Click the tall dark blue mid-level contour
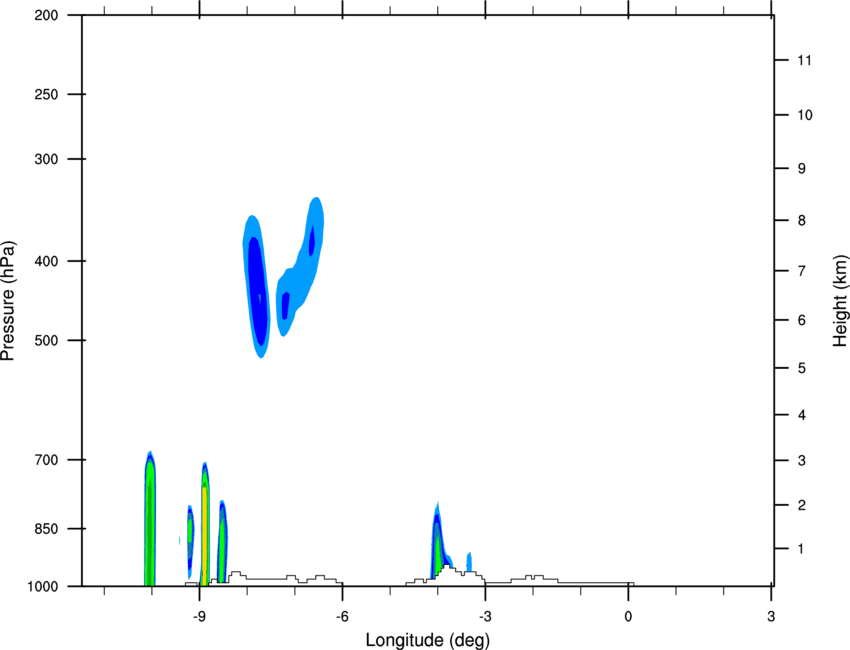 click(257, 293)
